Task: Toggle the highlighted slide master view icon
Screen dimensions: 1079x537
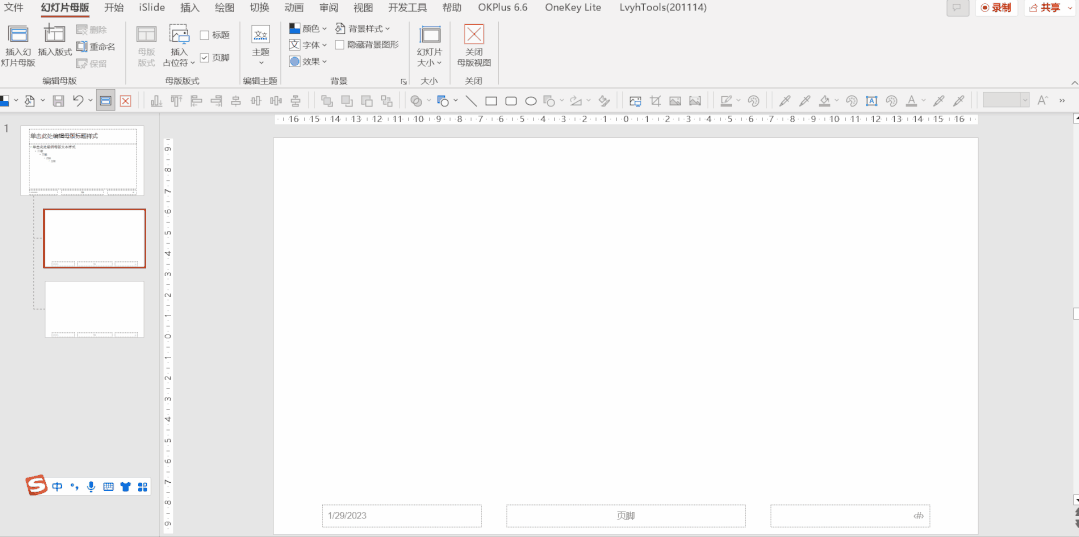Action: [105, 101]
